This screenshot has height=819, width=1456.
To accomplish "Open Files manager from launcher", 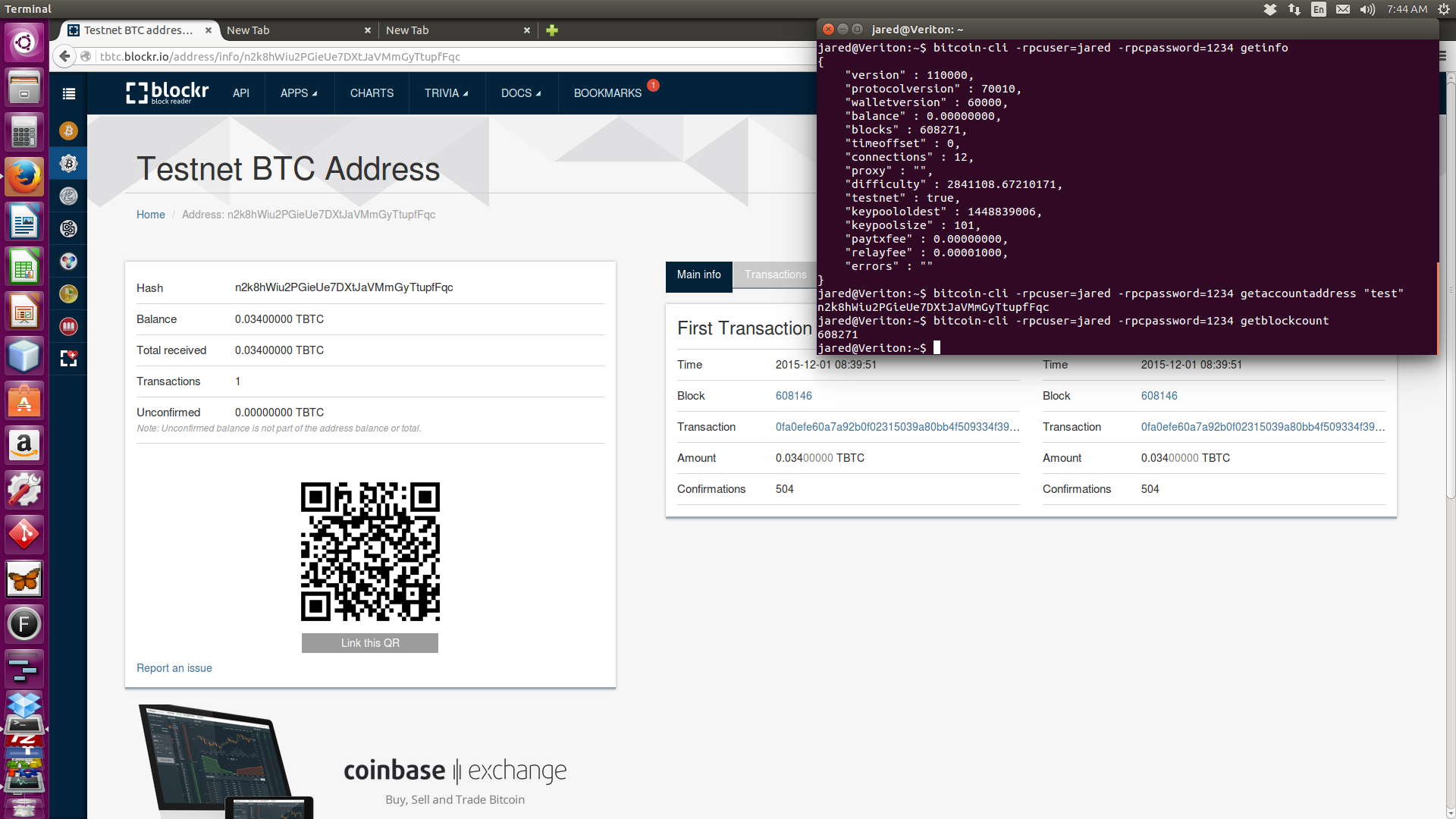I will [x=24, y=86].
